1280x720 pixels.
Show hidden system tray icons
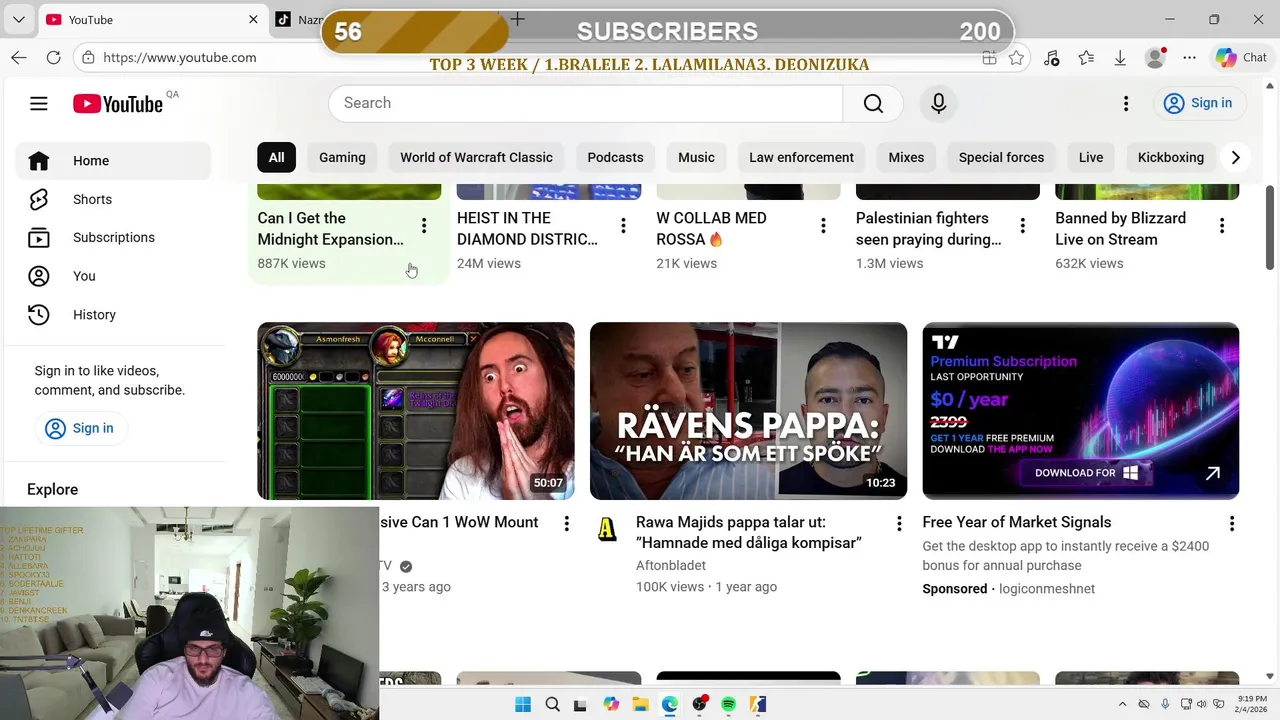coord(1122,704)
